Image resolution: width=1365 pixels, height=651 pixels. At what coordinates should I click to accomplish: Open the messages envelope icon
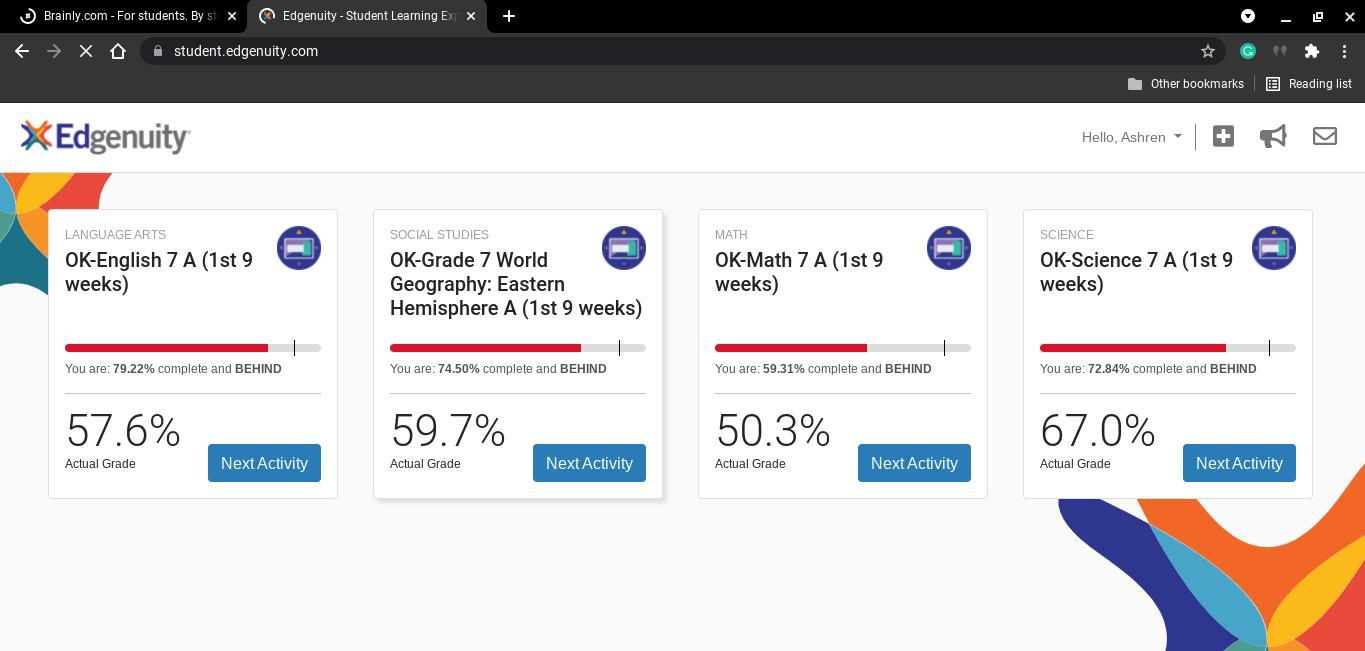1324,136
